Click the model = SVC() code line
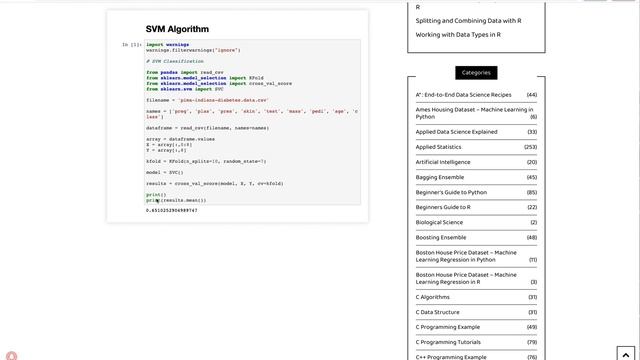This screenshot has width=640, height=360. (x=164, y=172)
